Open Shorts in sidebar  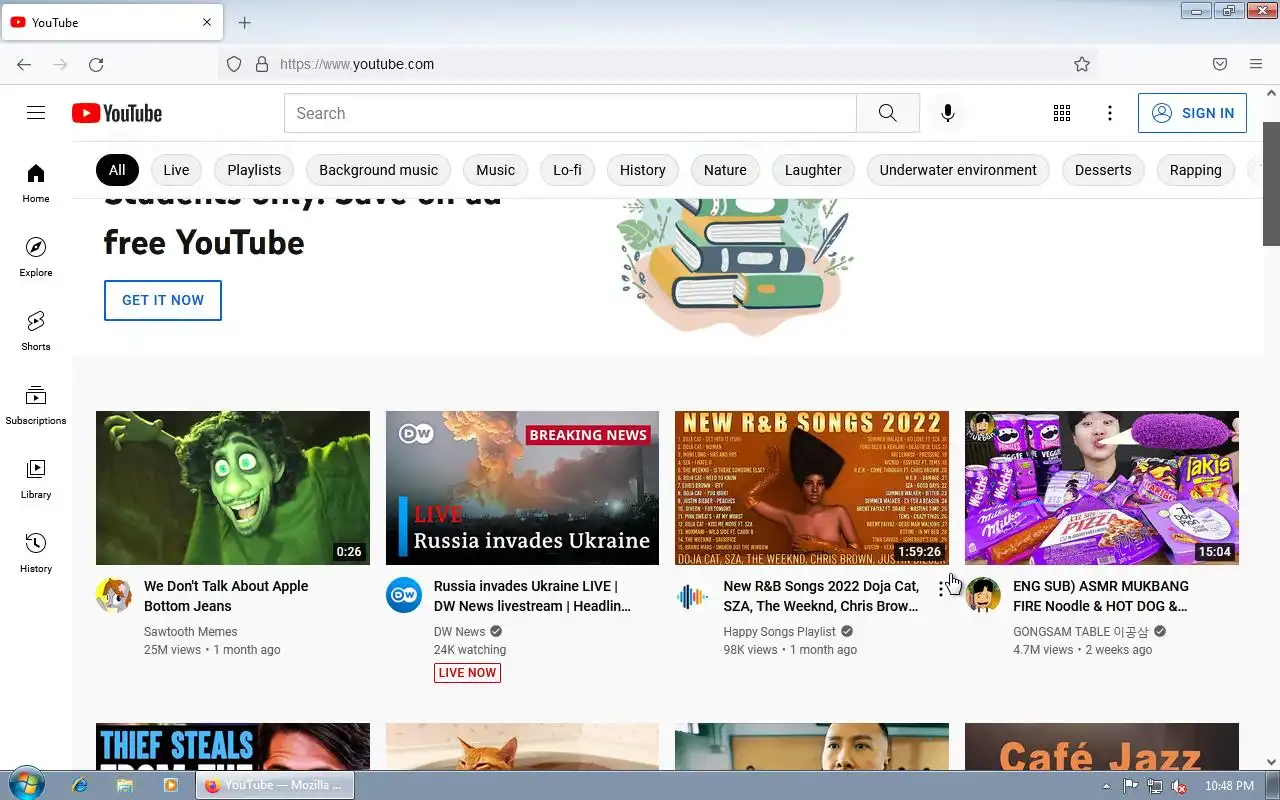coord(36,331)
